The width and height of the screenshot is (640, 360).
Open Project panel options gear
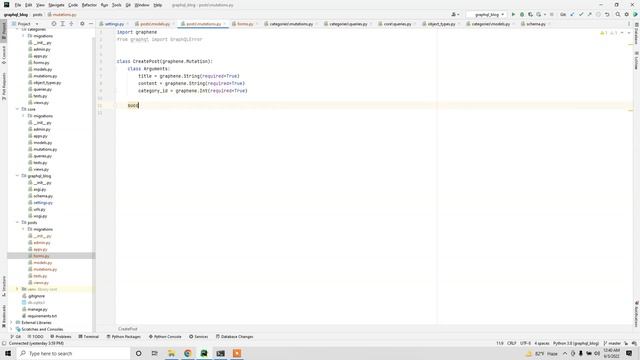[x=82, y=24]
